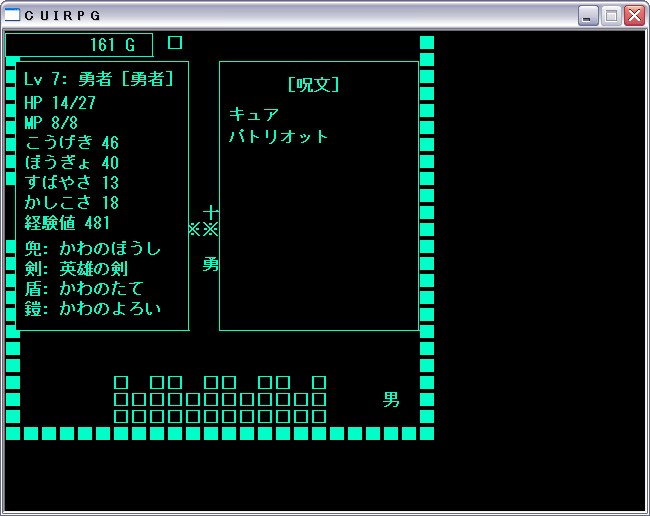Click the かしこさ 18 stat

(72, 202)
